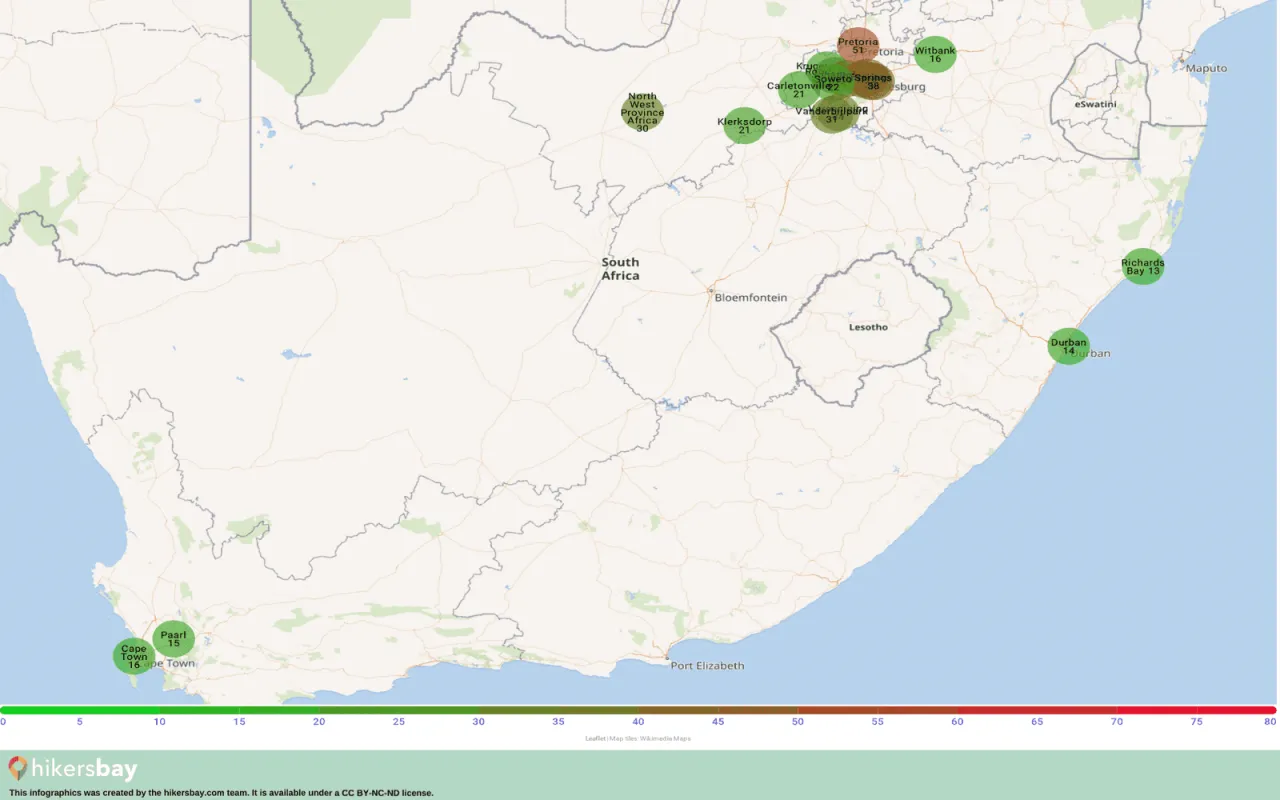Open the hikersbay brand name link
The image size is (1280, 800).
pos(84,769)
